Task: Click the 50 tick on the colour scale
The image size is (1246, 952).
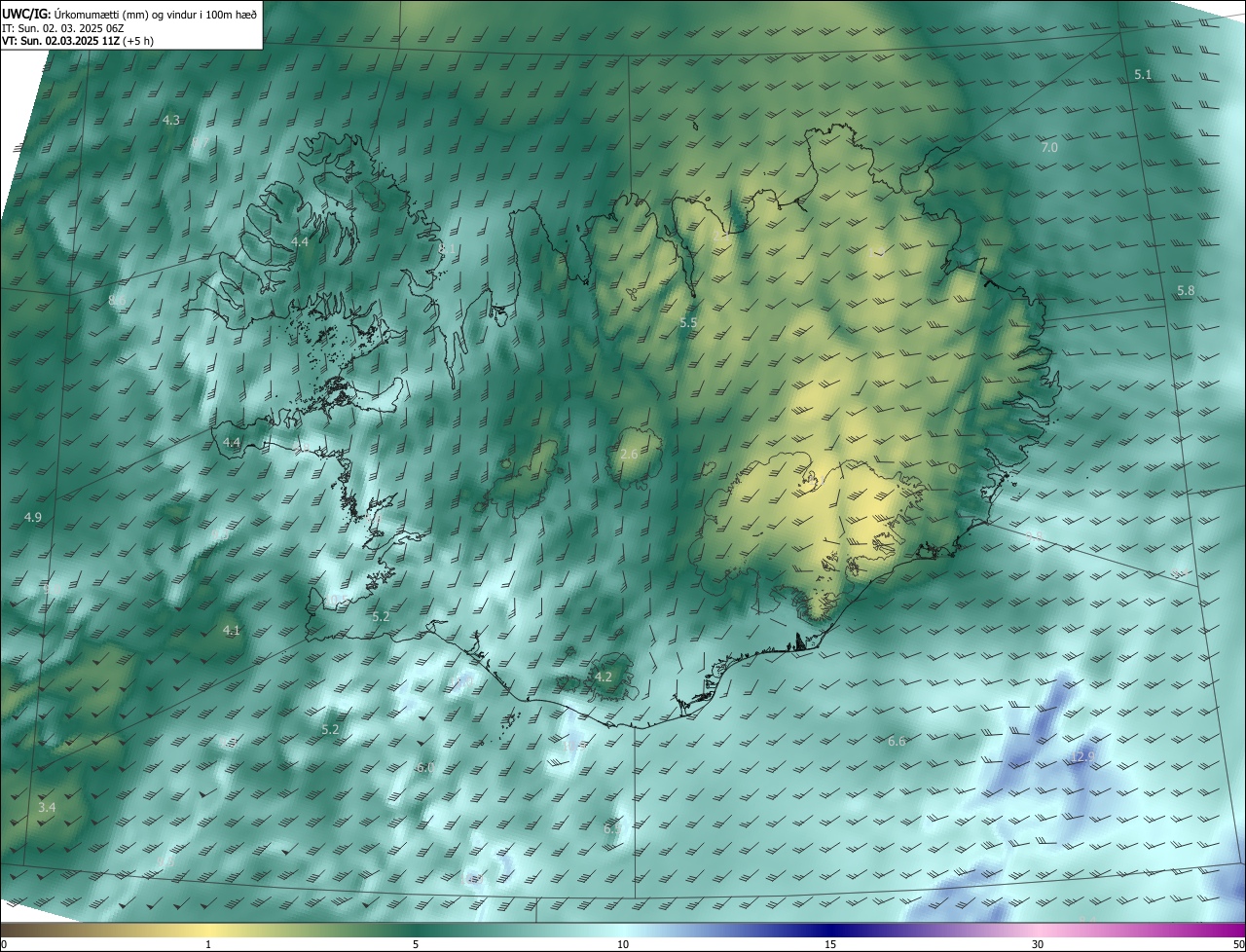Action: click(x=1238, y=945)
